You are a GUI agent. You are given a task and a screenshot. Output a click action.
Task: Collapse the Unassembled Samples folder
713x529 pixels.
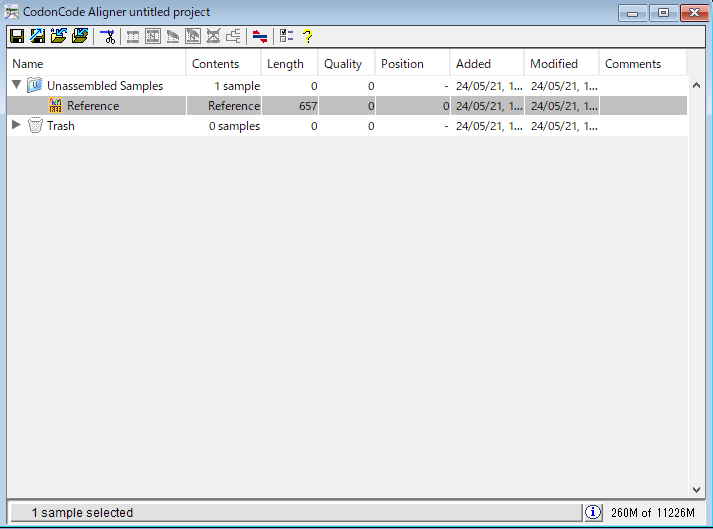16,86
